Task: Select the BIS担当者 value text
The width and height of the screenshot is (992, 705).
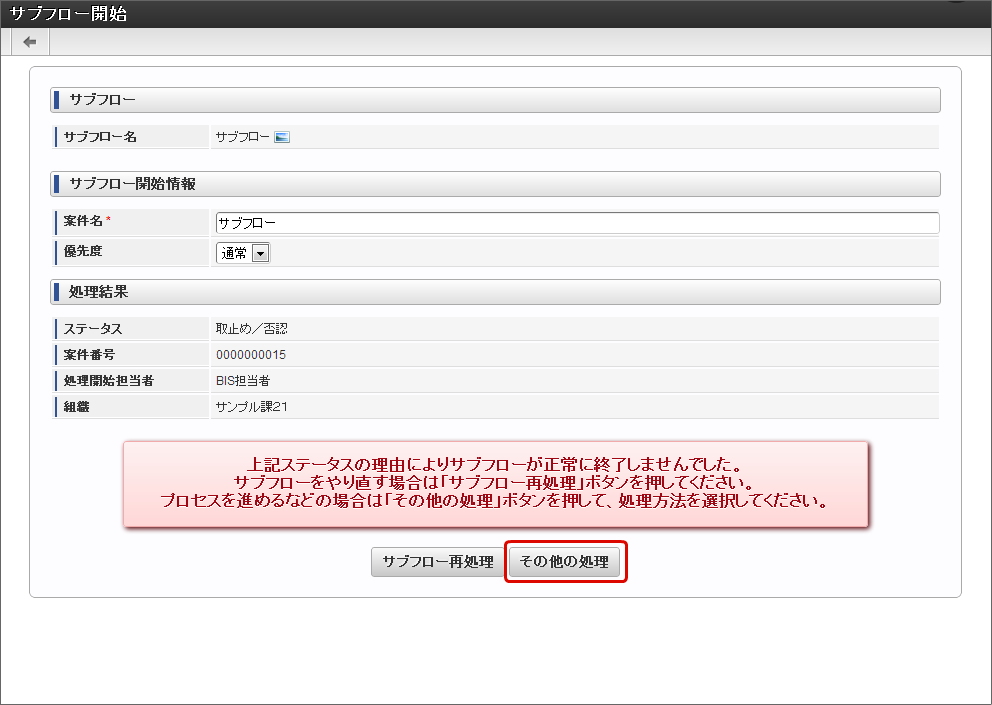Action: click(x=243, y=380)
